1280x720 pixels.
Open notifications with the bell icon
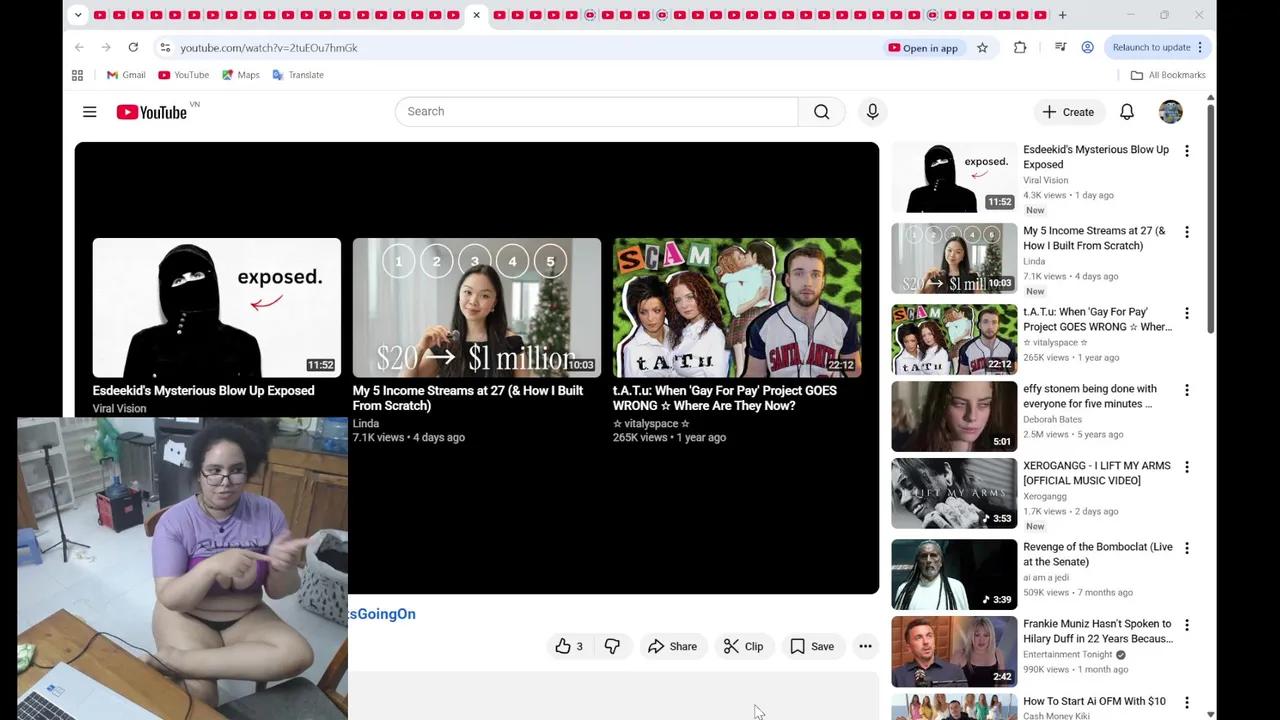(x=1126, y=111)
